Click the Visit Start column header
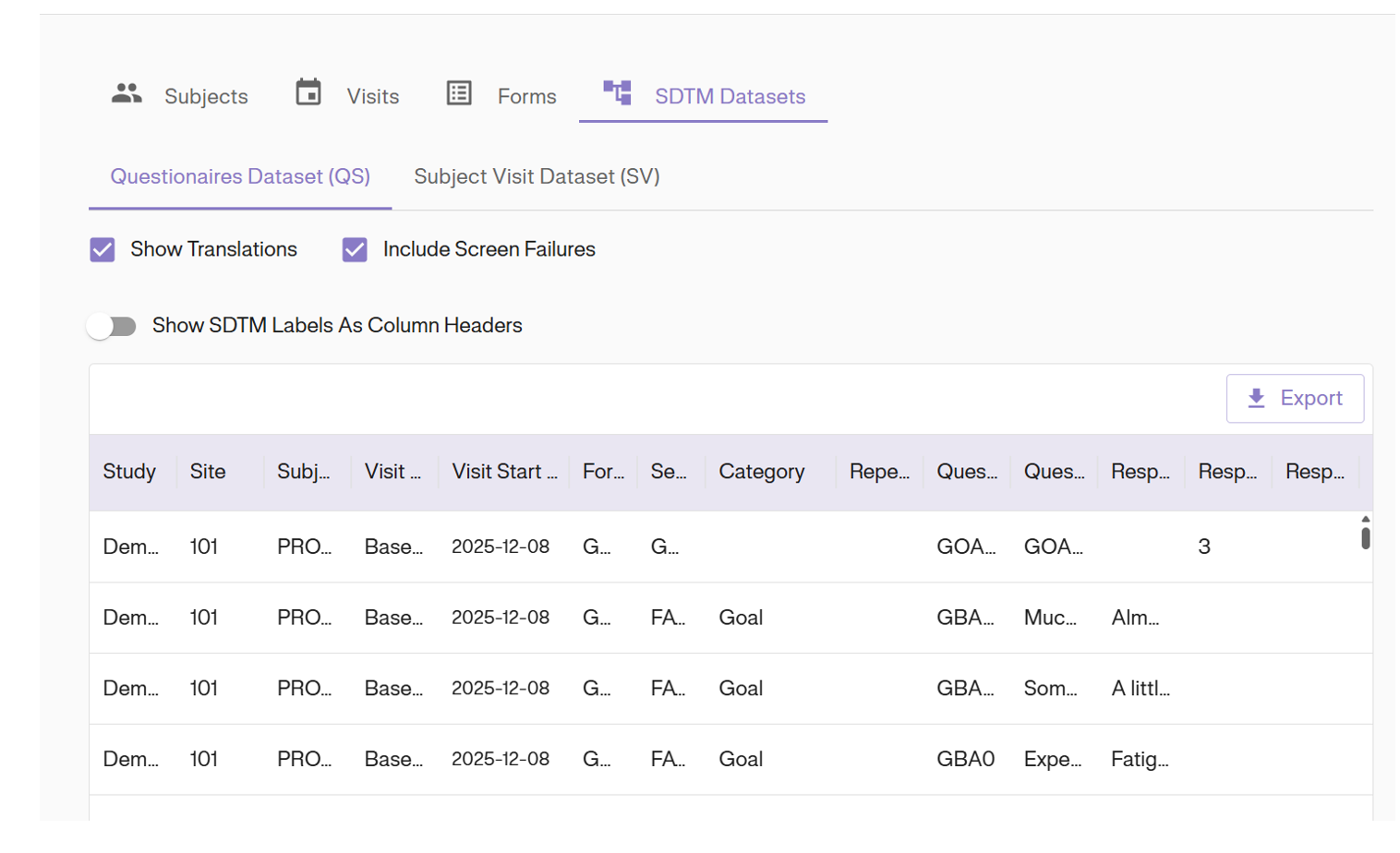Image resolution: width=1400 pixels, height=853 pixels. point(504,472)
